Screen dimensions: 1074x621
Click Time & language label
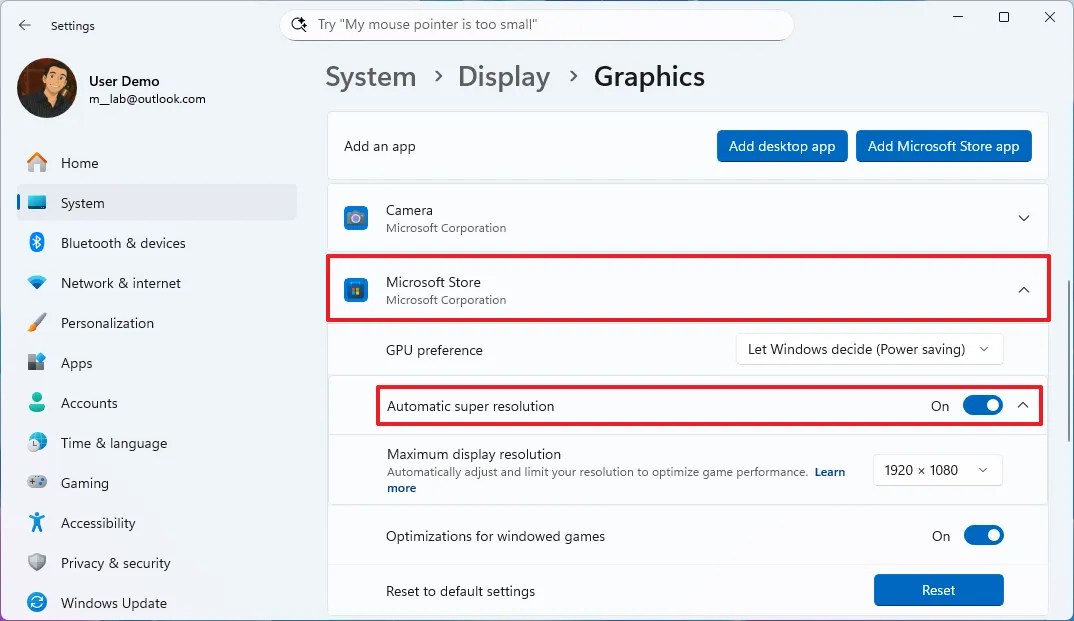click(114, 444)
